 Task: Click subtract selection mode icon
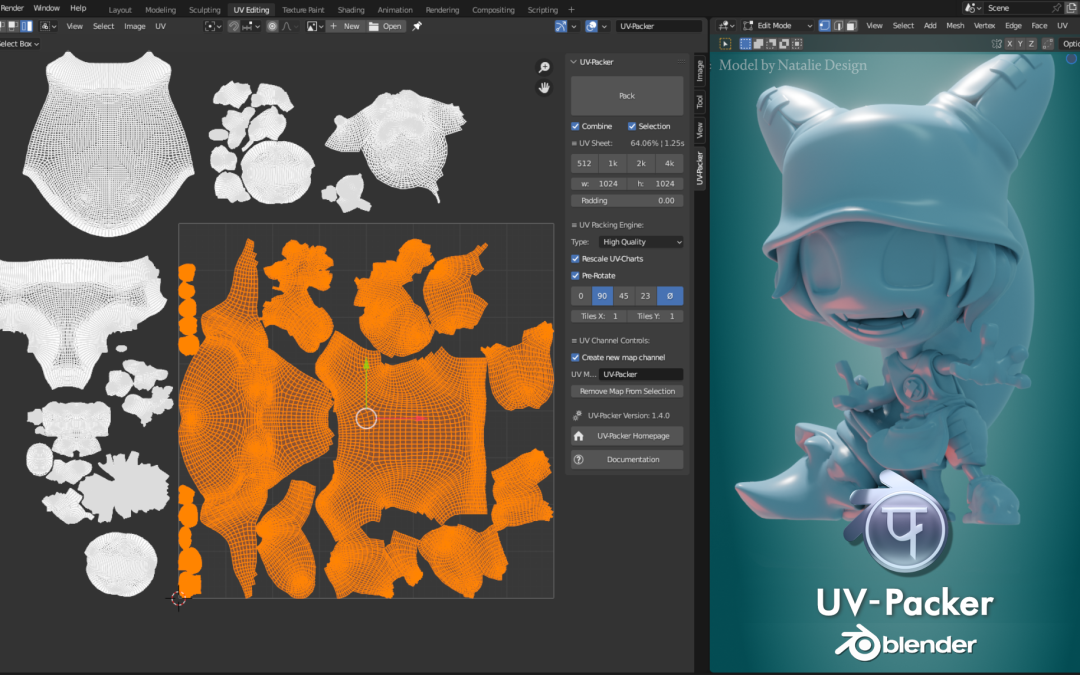pos(771,43)
